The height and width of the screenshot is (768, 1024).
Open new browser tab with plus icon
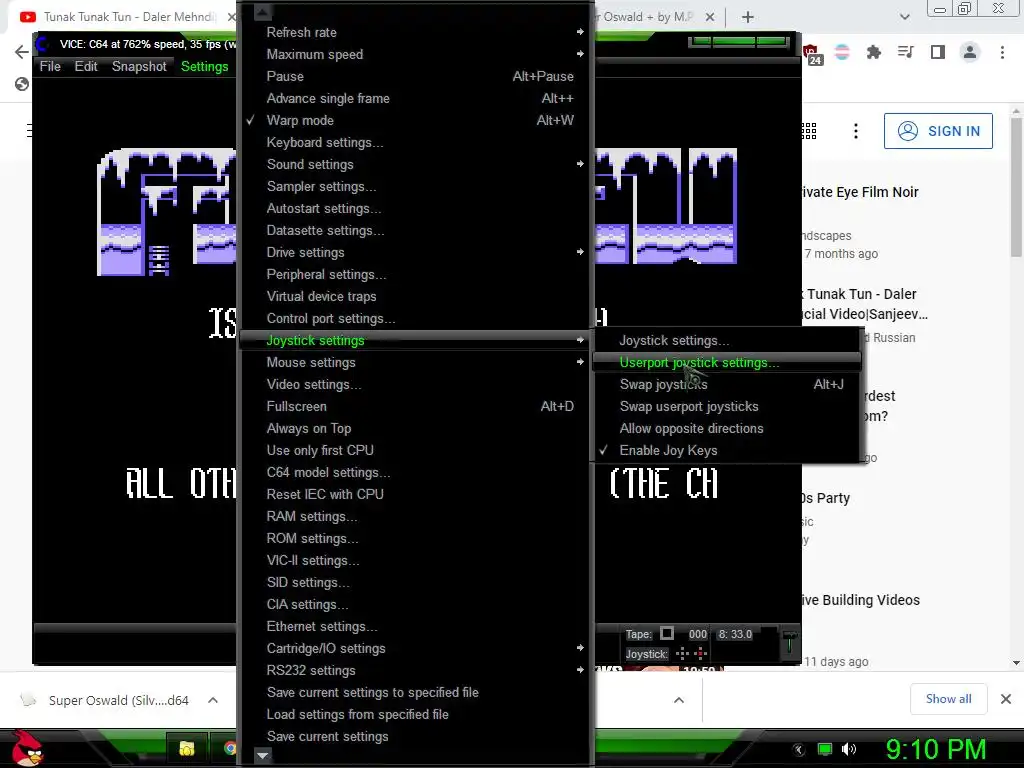tap(748, 17)
